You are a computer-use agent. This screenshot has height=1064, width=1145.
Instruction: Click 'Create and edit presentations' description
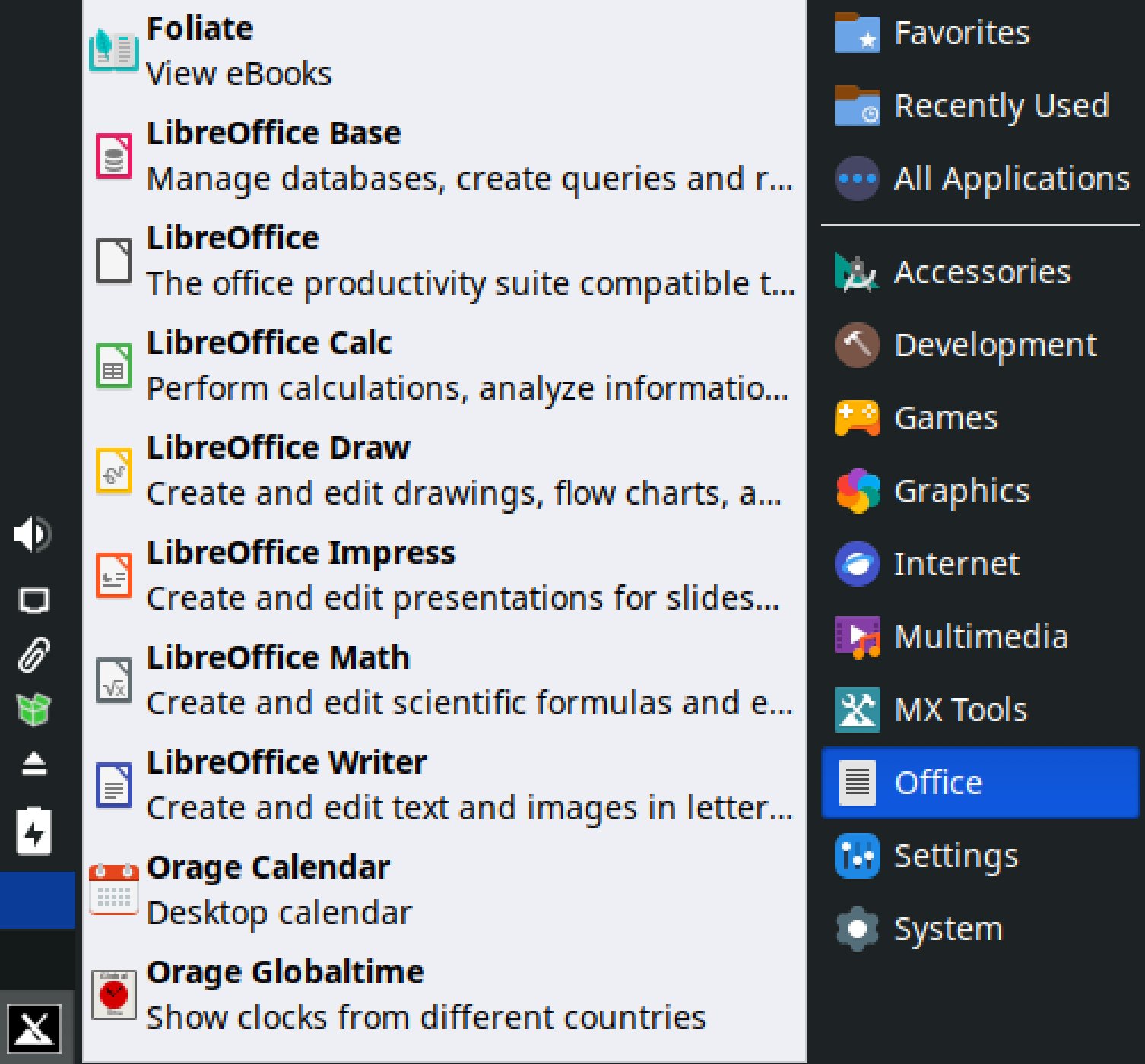coord(463,599)
